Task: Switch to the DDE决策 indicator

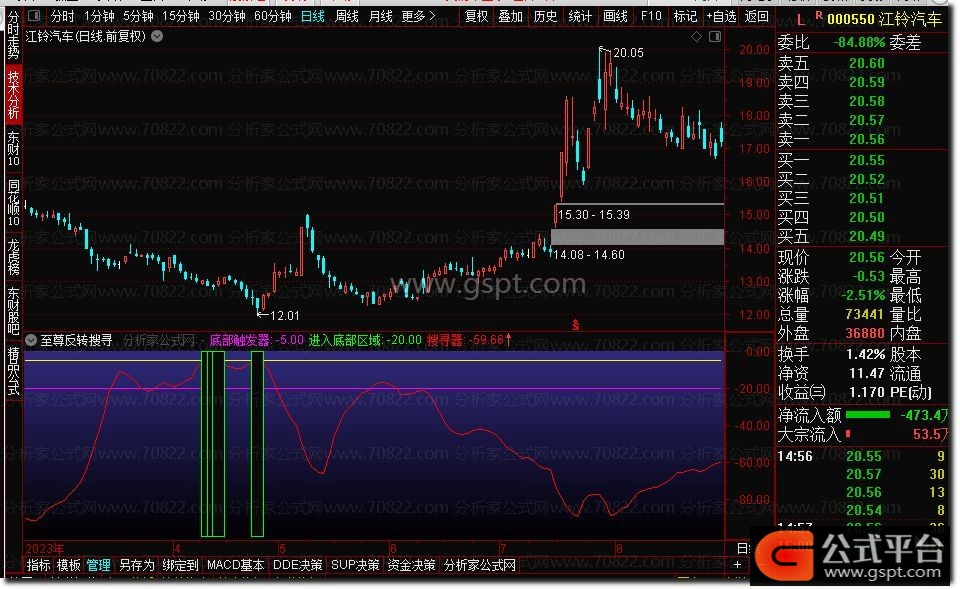Action: [298, 565]
